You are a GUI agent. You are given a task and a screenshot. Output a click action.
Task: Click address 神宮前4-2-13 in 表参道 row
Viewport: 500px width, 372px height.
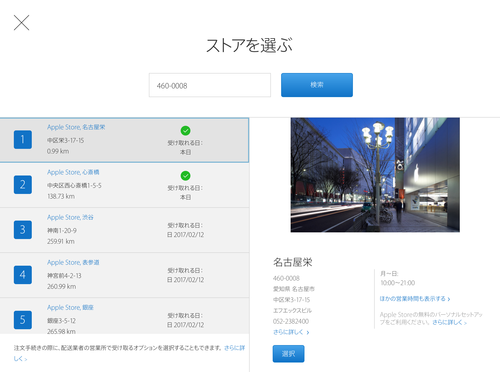(64, 276)
